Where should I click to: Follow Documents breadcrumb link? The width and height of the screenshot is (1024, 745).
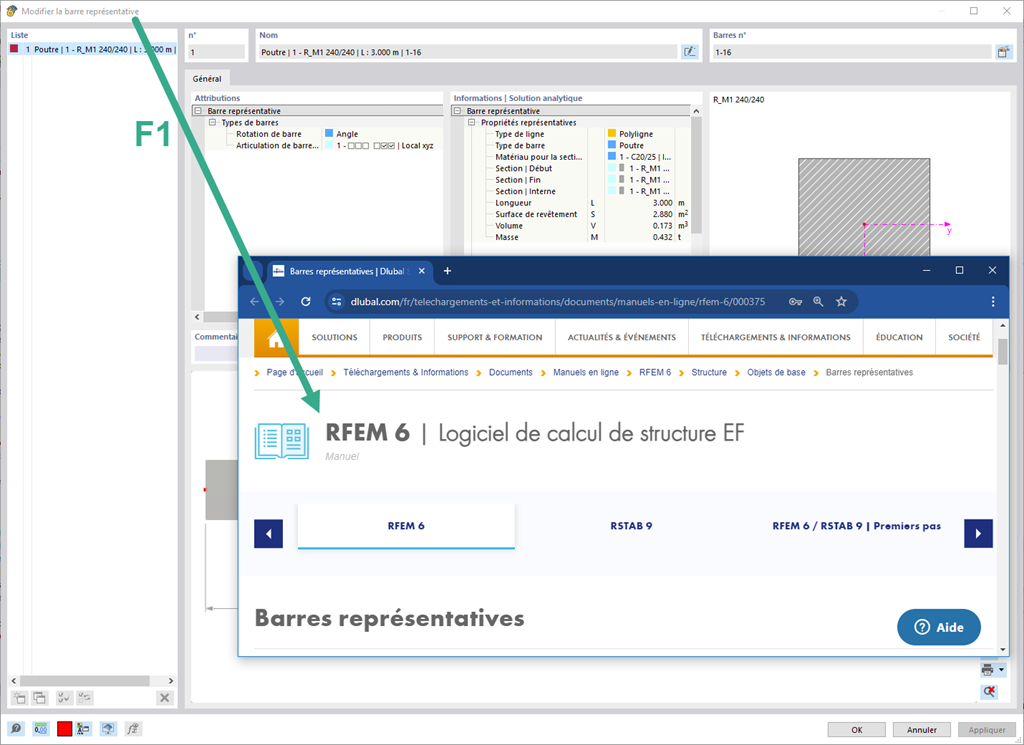[511, 372]
